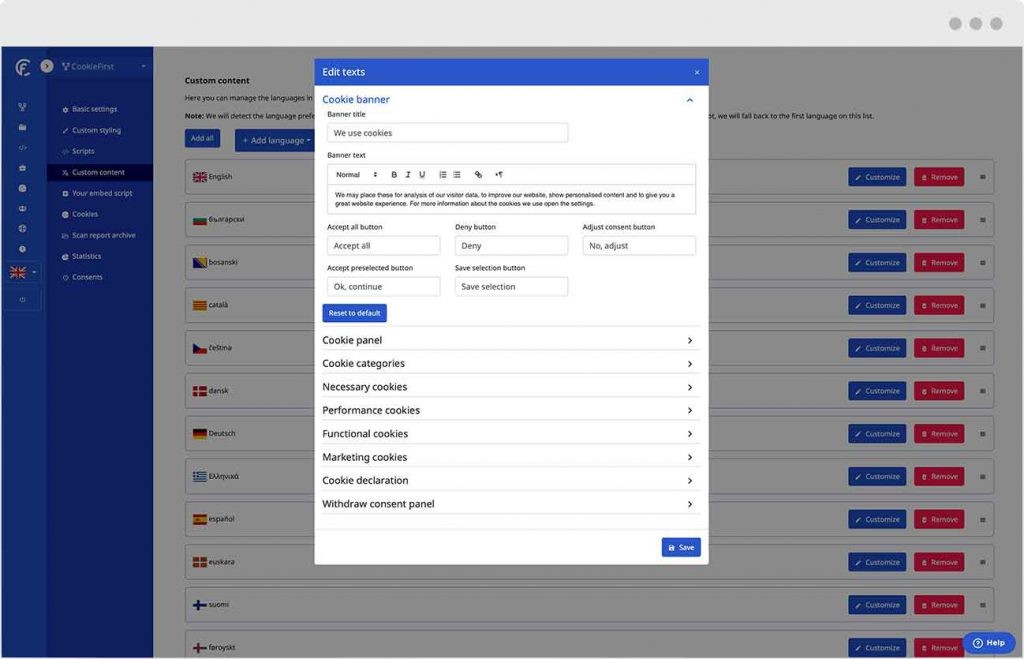Save the edited texts

point(680,547)
